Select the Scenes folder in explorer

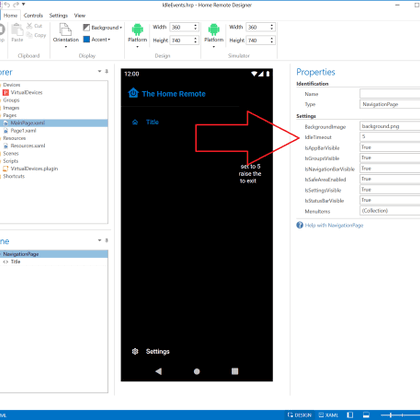tap(11, 153)
